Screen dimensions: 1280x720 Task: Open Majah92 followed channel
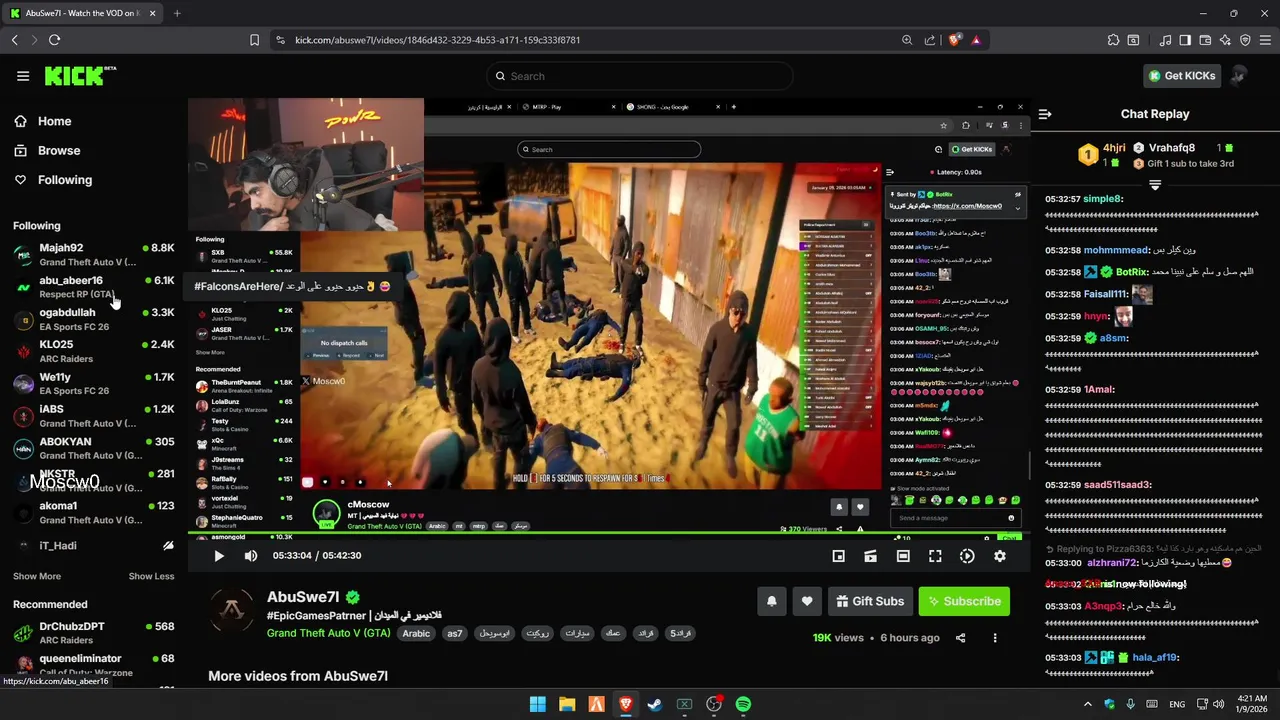click(x=94, y=255)
